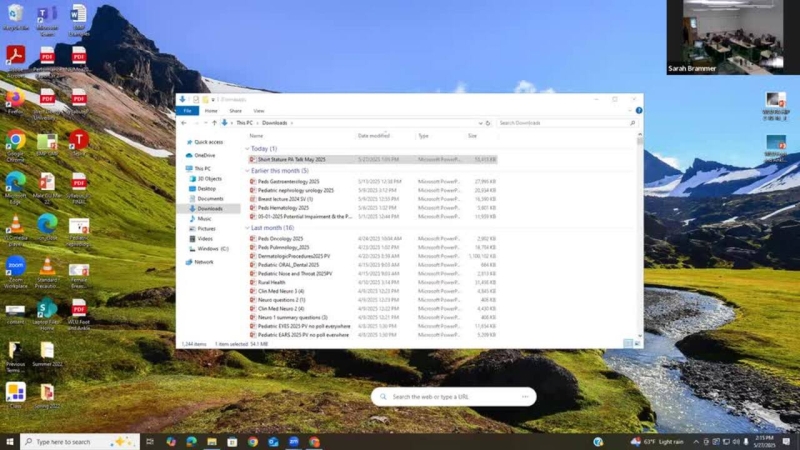Click the Up arrow in File Explorer

(x=214, y=122)
